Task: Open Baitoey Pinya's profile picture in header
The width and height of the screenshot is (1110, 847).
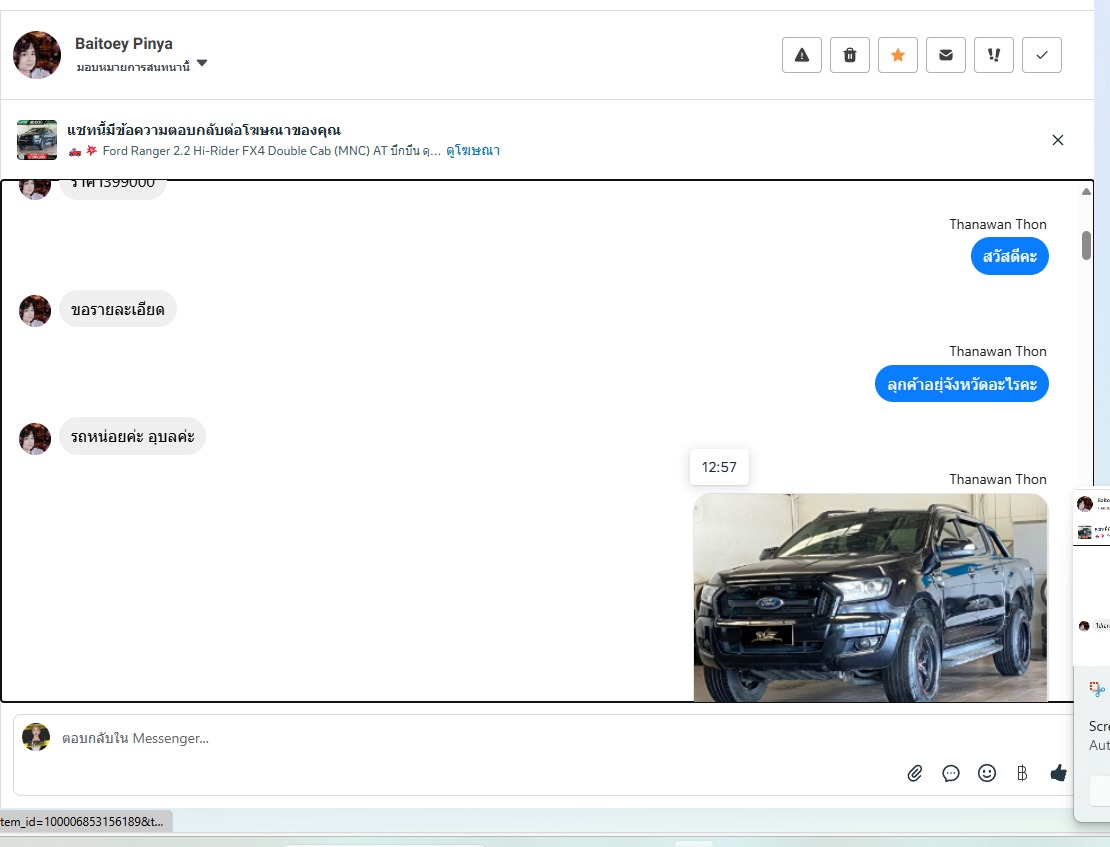Action: click(x=37, y=55)
